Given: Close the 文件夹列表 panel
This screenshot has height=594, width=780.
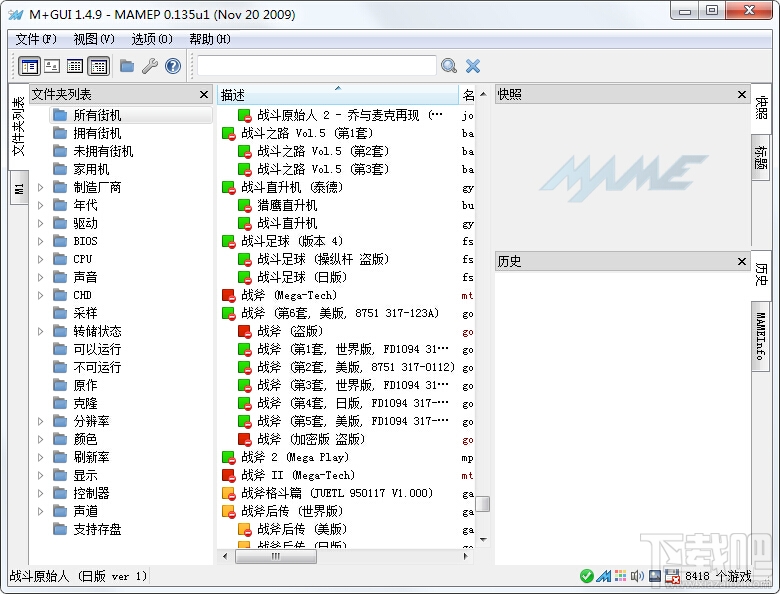Looking at the screenshot, I should click(203, 95).
